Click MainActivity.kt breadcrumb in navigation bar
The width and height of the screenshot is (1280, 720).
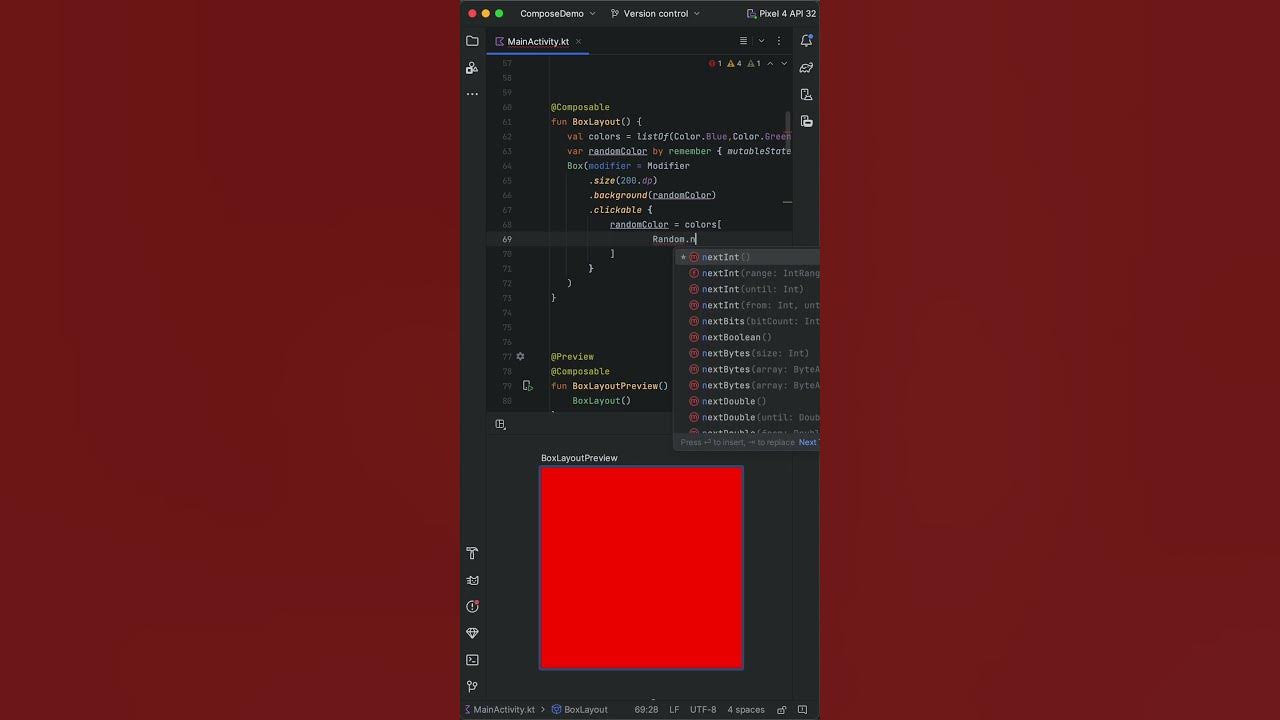pyautogui.click(x=498, y=710)
